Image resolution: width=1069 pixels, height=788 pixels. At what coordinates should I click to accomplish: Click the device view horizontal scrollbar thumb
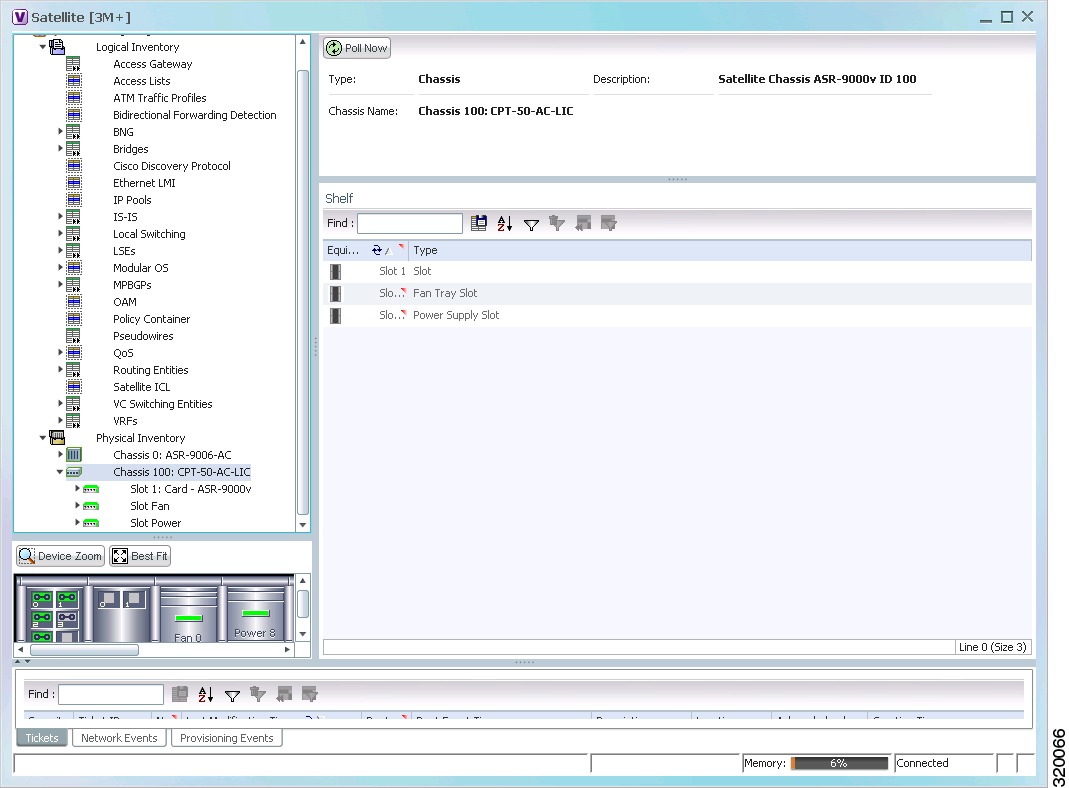coord(84,650)
